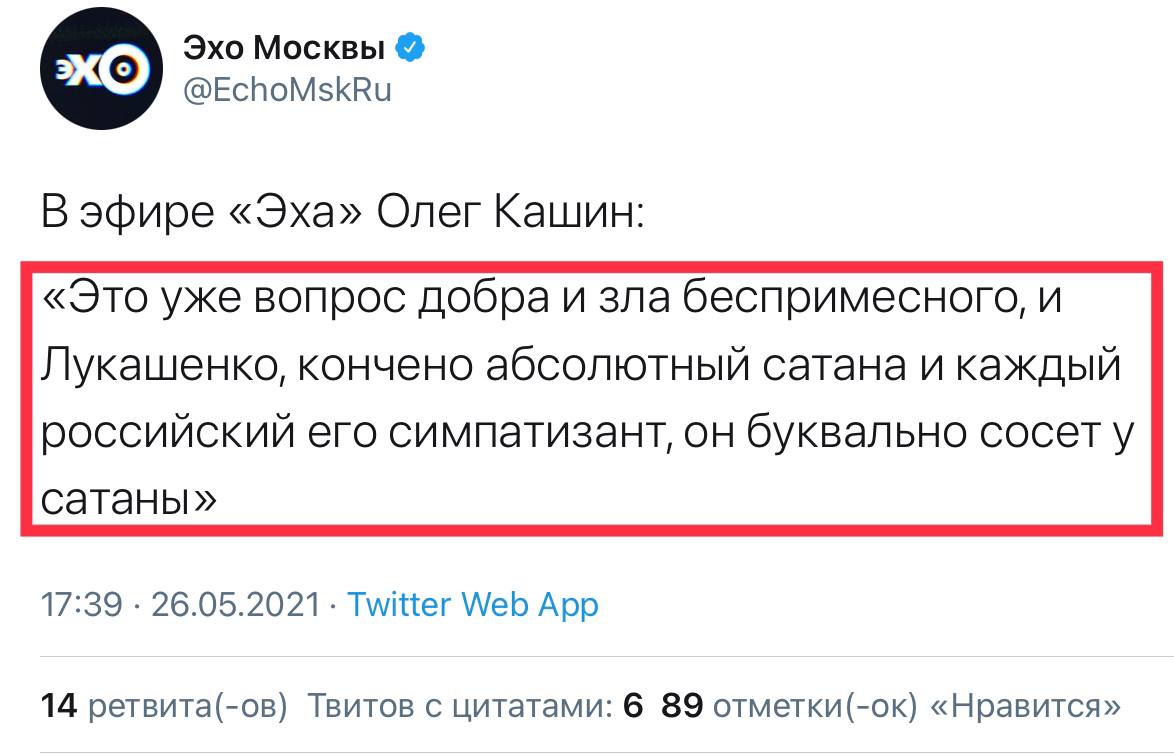Click the quote tweets count 6

632,706
